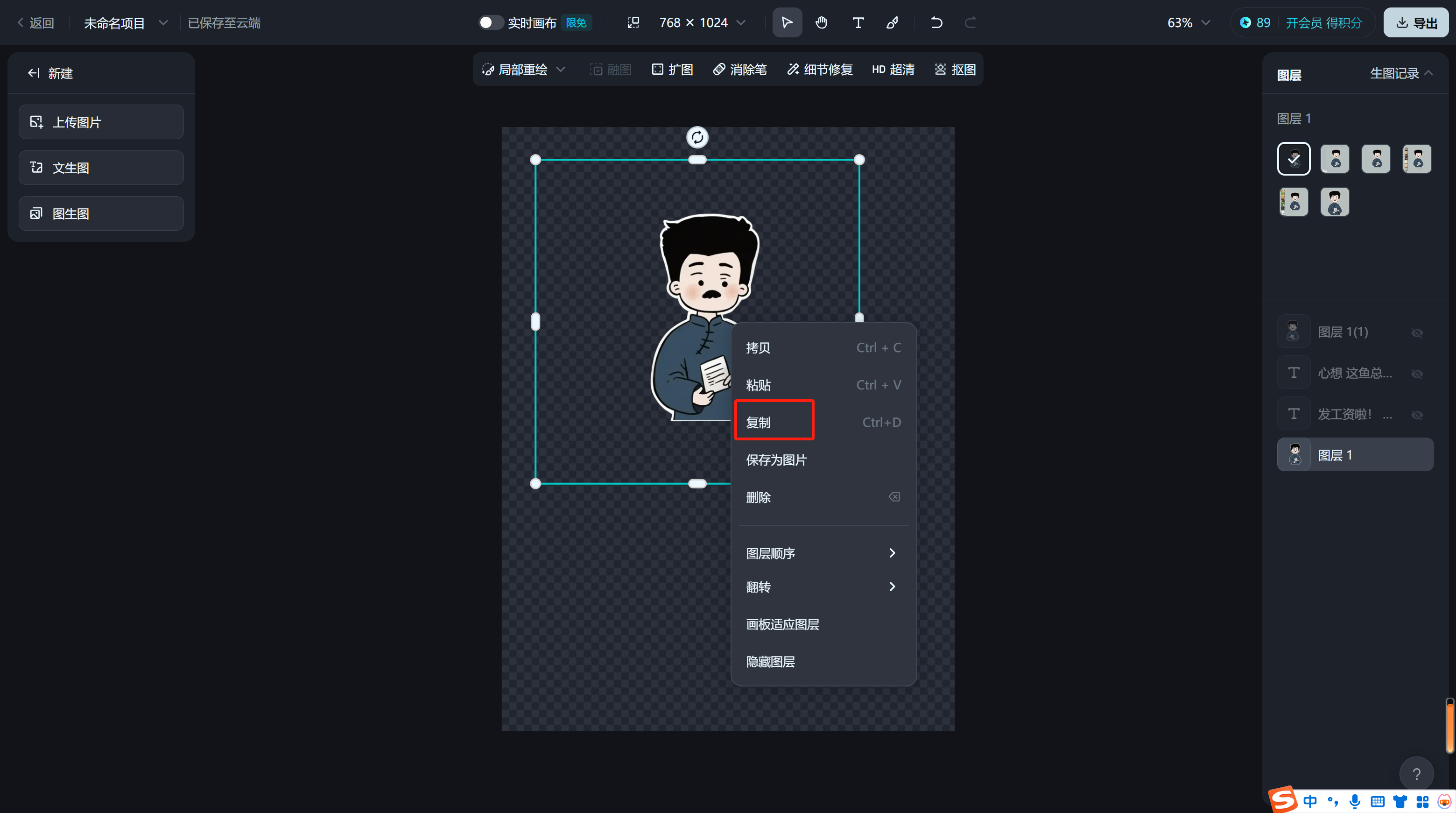This screenshot has height=813, width=1456.
Task: Click the HD upscale (超清) tool
Action: coord(893,70)
